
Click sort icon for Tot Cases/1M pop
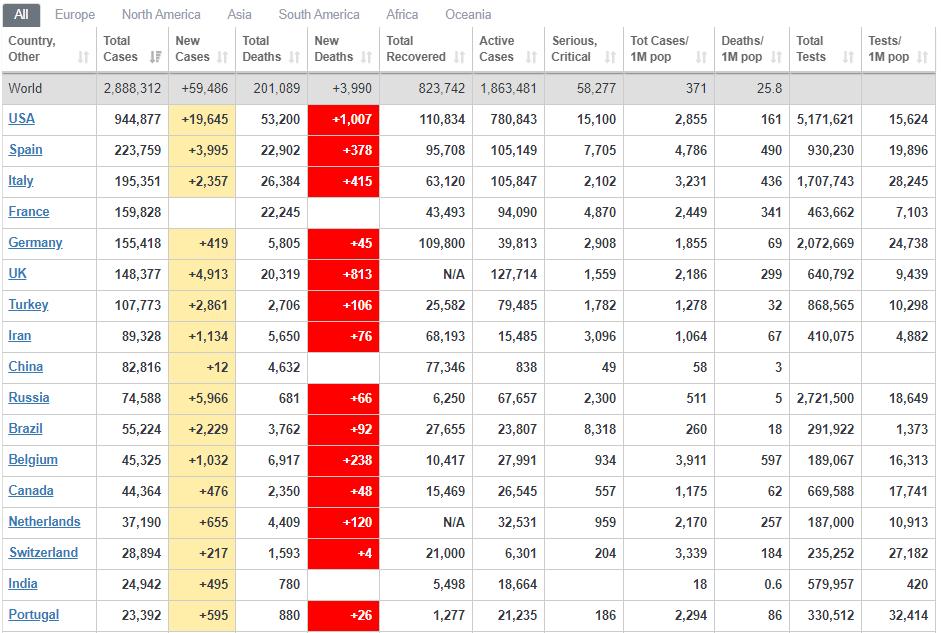pyautogui.click(x=702, y=57)
